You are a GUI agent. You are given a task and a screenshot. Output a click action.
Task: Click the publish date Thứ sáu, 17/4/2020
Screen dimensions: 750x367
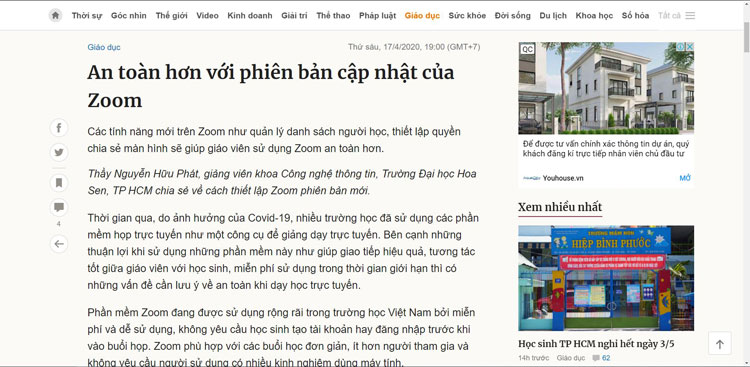pos(414,47)
